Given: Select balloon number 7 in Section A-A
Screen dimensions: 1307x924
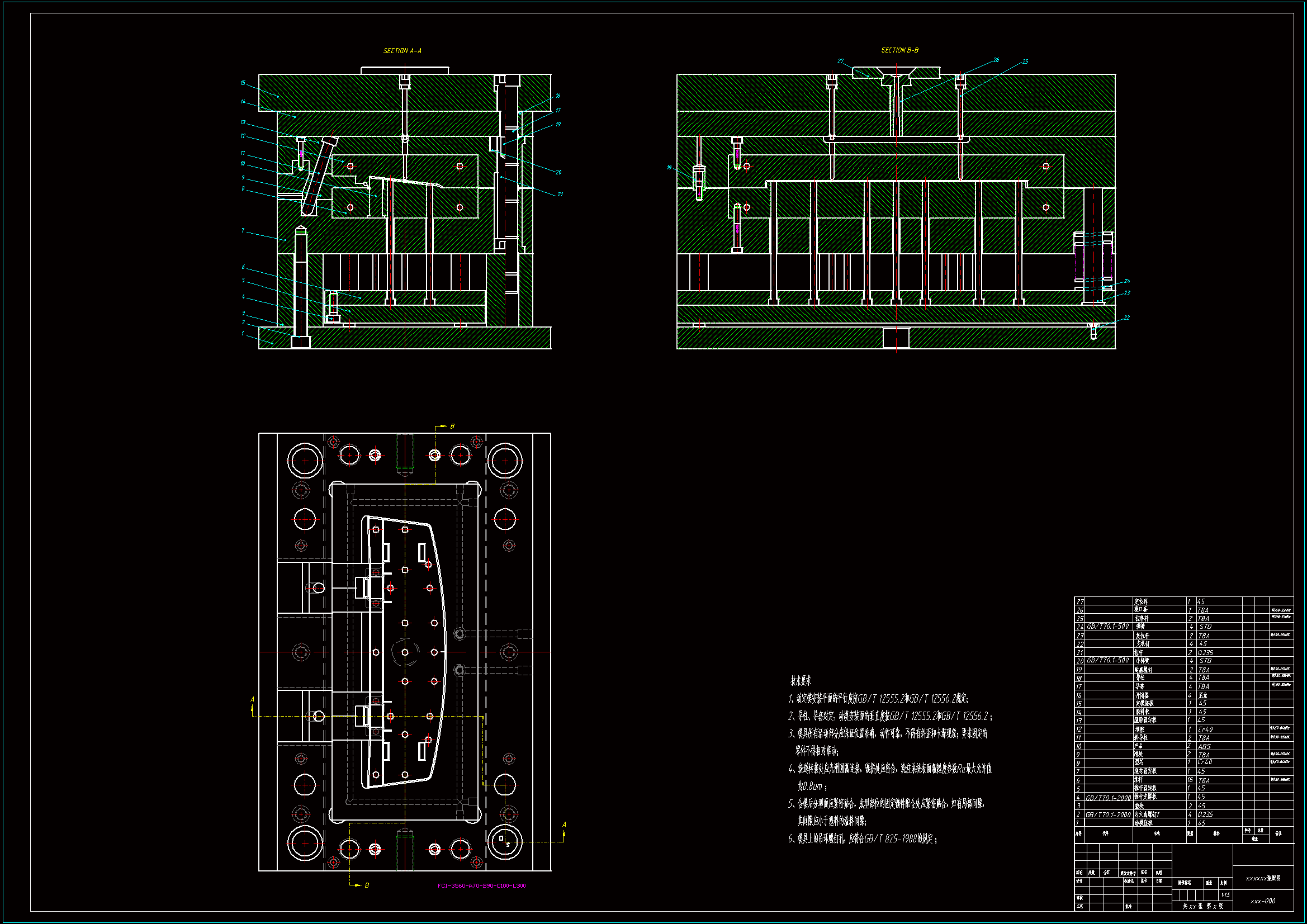Looking at the screenshot, I should 243,230.
